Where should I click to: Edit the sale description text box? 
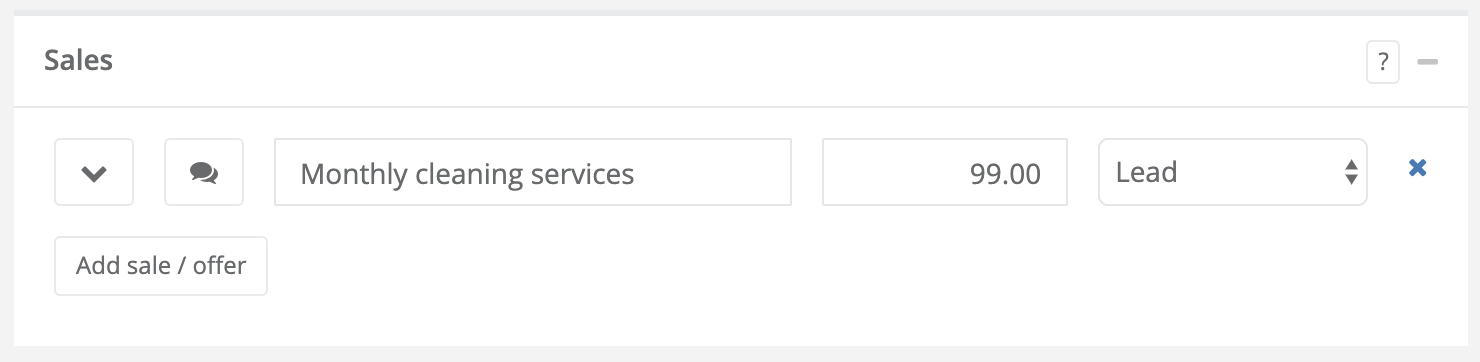pyautogui.click(x=533, y=172)
